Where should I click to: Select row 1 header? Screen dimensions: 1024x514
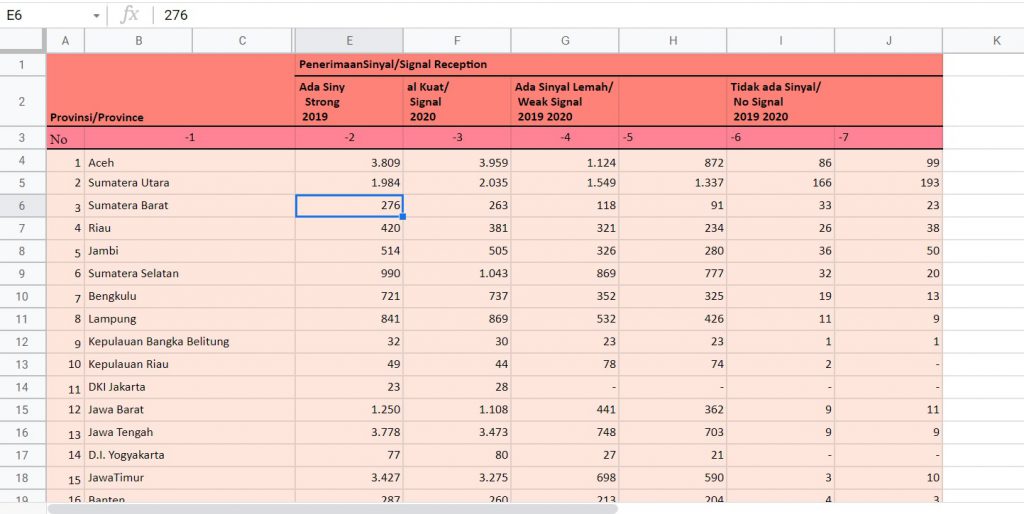pos(22,65)
